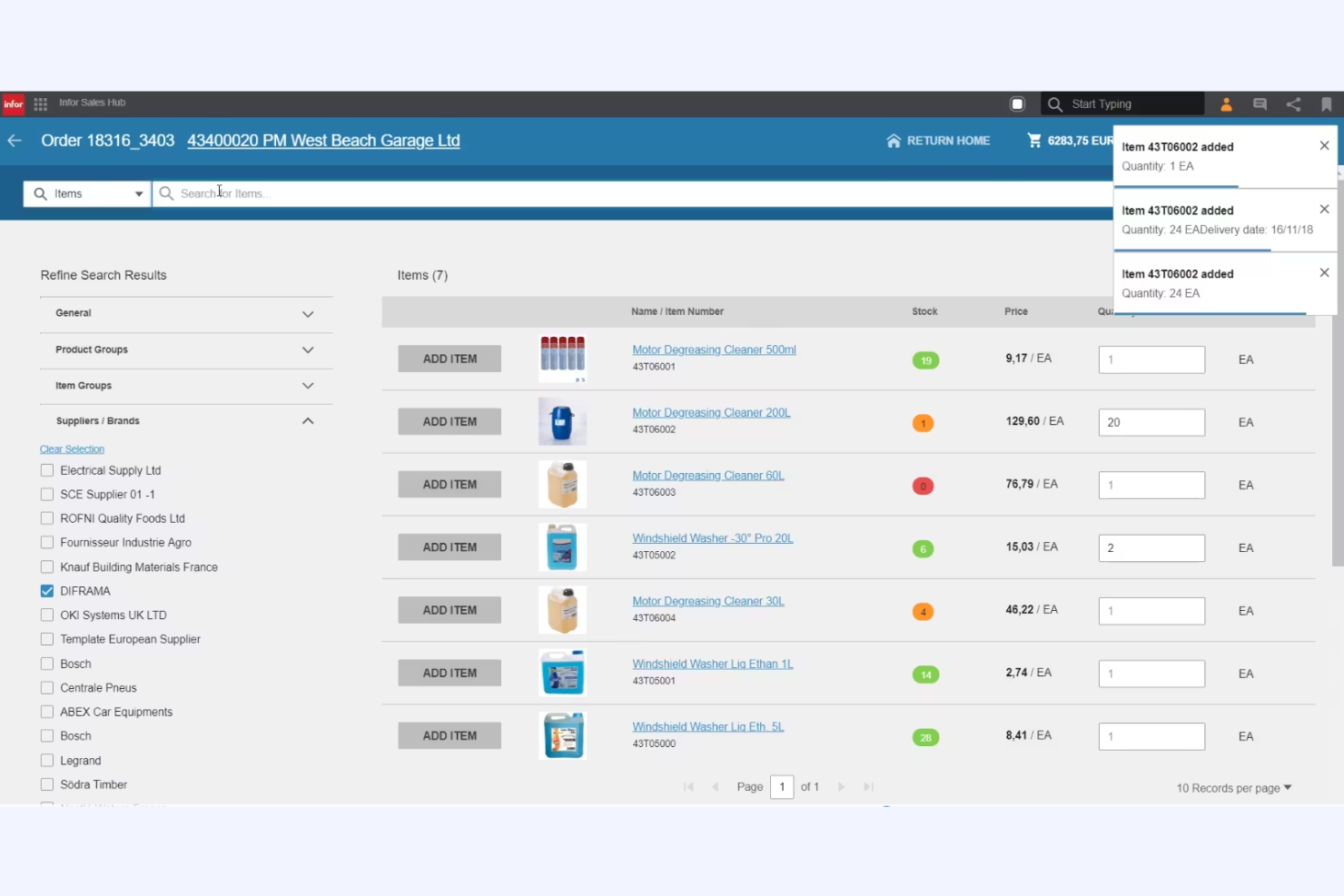Go to next page arrow
Image resolution: width=1344 pixels, height=896 pixels.
pos(841,787)
